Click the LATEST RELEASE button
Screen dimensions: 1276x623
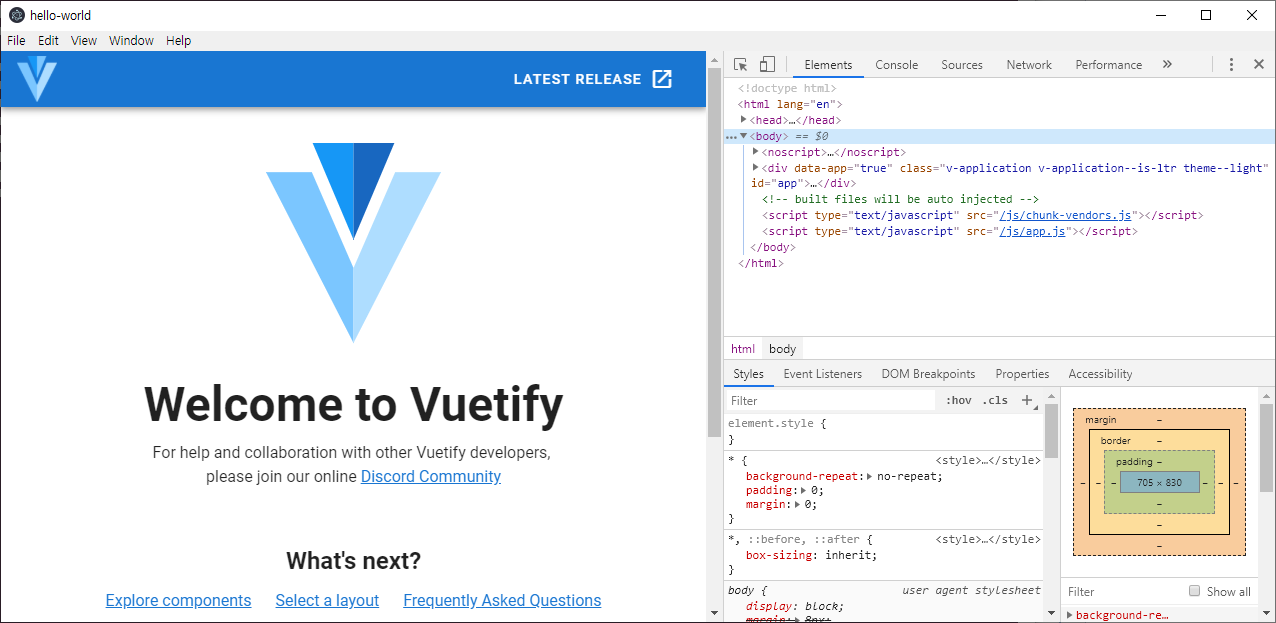point(593,79)
